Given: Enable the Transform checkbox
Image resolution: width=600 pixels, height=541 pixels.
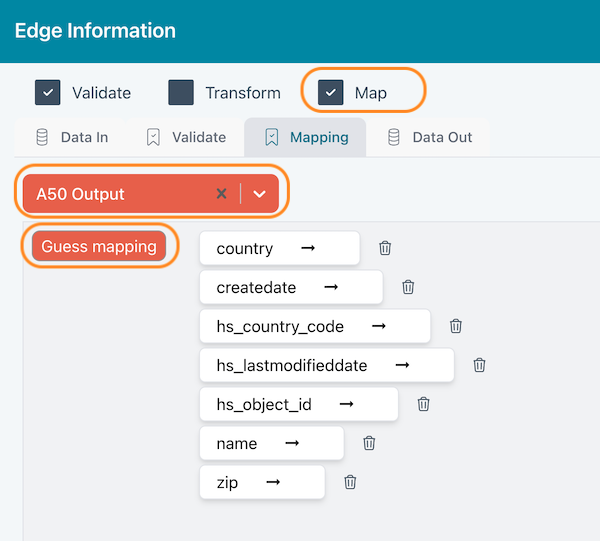Looking at the screenshot, I should coord(181,93).
